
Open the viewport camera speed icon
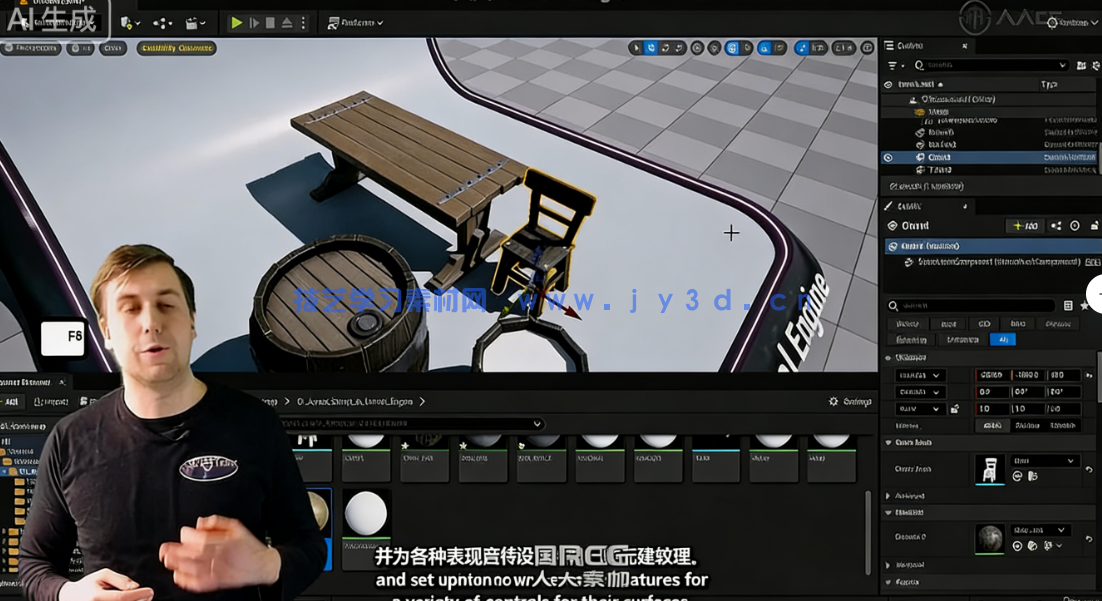click(842, 46)
